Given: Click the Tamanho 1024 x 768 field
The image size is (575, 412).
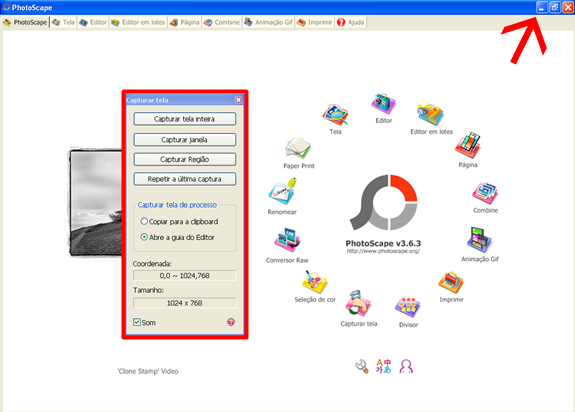Looking at the screenshot, I should click(184, 303).
